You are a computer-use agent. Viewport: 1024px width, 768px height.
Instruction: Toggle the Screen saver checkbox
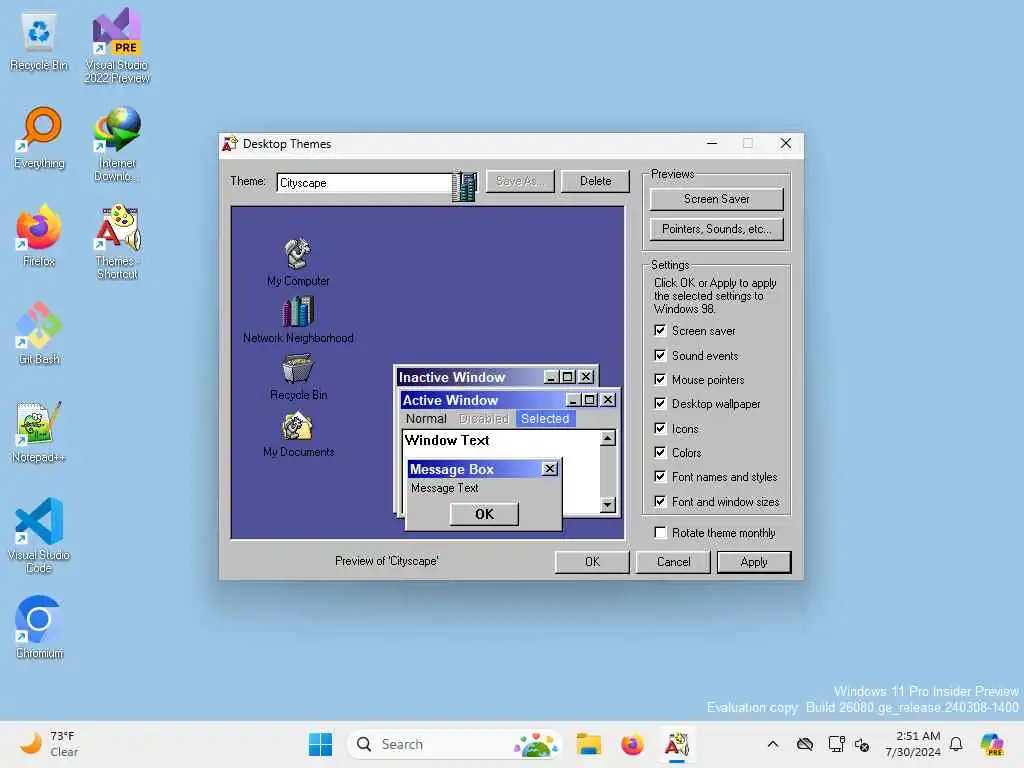[660, 330]
